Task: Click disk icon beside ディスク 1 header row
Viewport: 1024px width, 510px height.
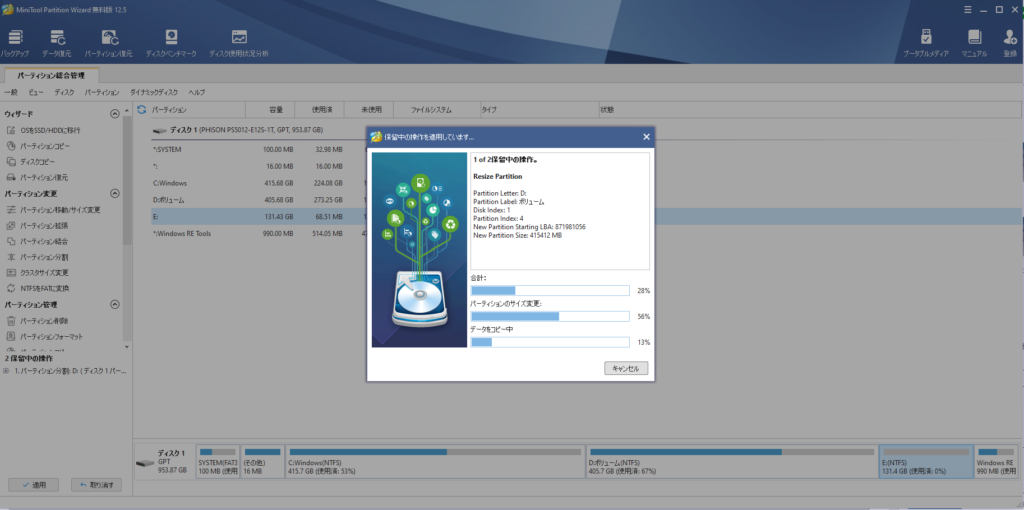Action: click(x=159, y=131)
